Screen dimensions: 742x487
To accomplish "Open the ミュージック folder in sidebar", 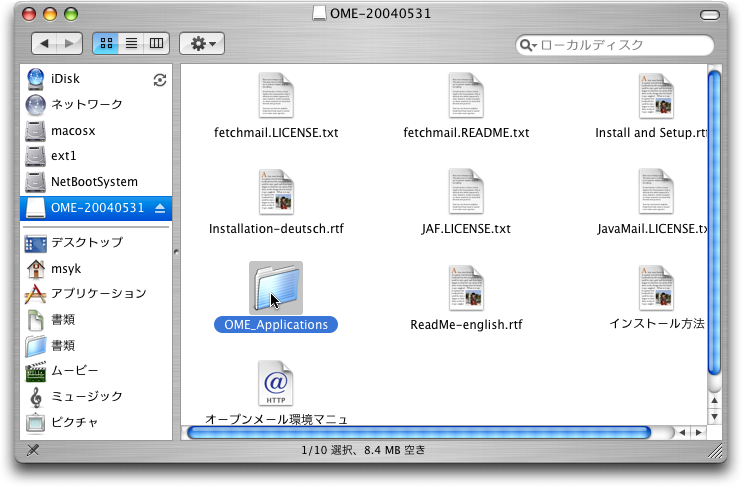I will [86, 396].
